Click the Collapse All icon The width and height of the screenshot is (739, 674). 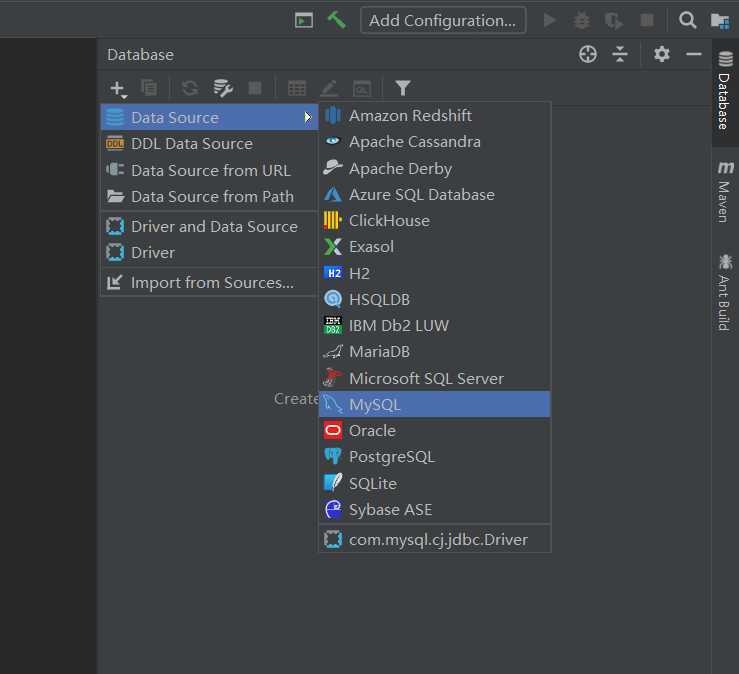point(620,54)
